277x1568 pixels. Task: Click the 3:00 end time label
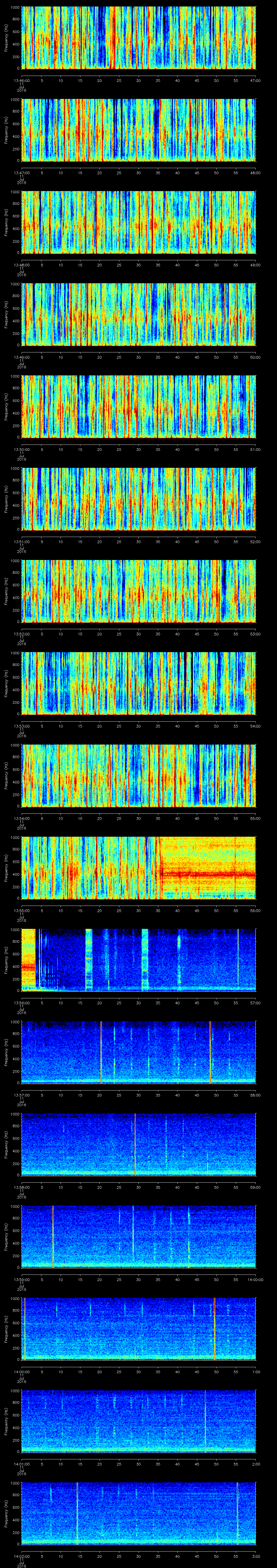click(256, 1556)
